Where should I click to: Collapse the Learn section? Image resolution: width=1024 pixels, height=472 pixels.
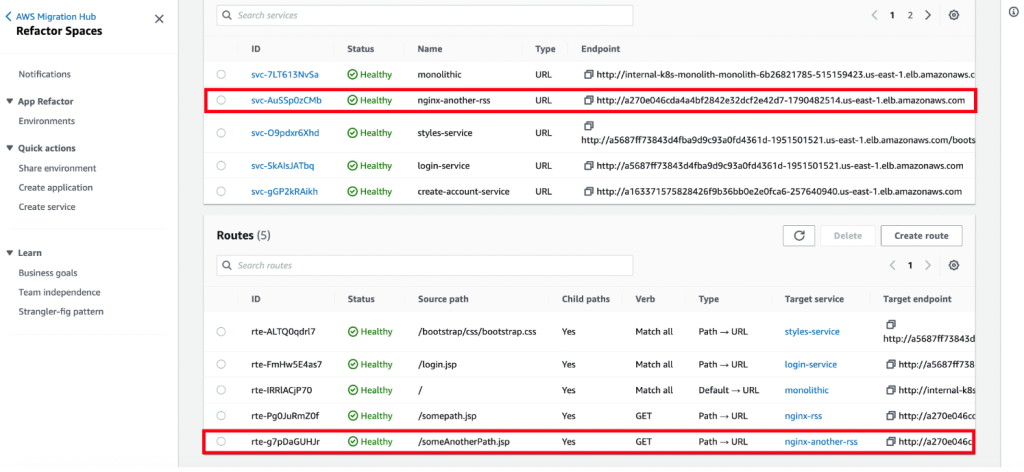pos(9,253)
